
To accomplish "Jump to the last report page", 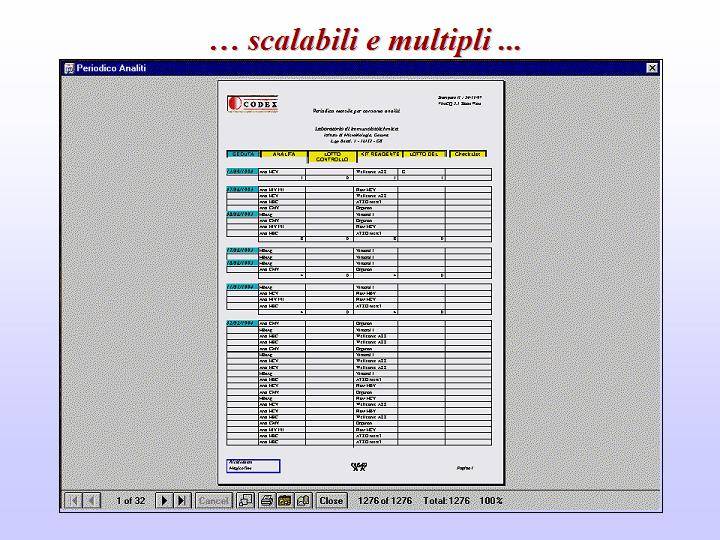I will pyautogui.click(x=182, y=500).
